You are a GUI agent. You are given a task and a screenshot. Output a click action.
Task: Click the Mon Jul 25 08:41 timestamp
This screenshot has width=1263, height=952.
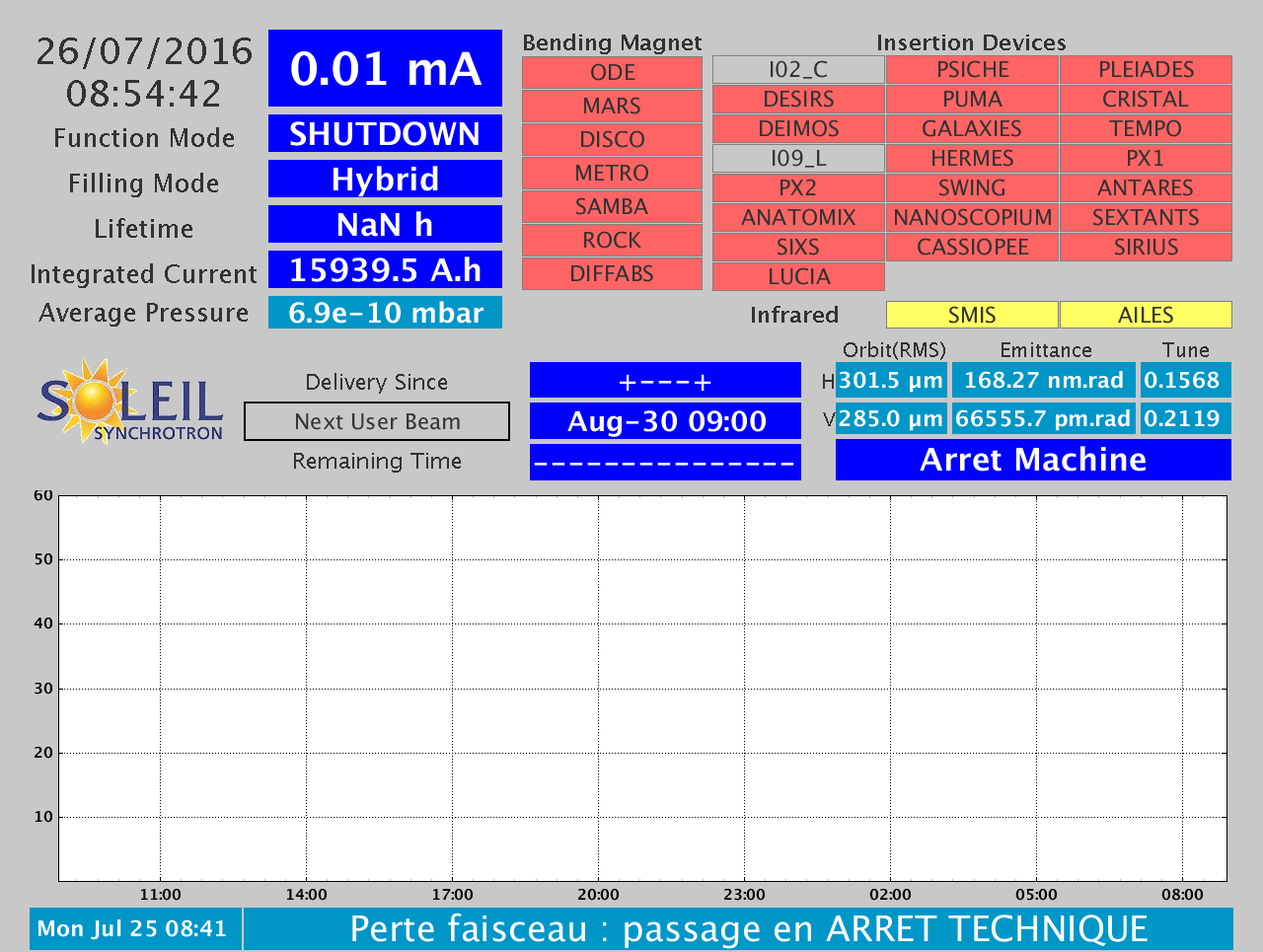point(135,929)
